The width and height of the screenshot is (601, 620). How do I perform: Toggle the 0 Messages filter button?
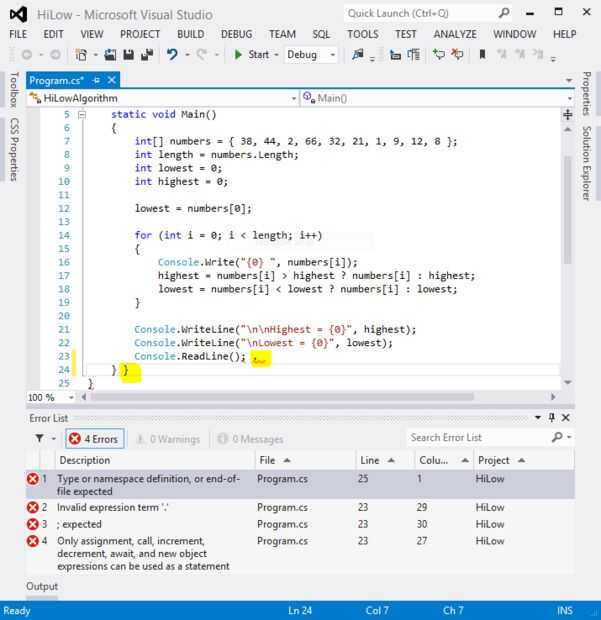(251, 439)
